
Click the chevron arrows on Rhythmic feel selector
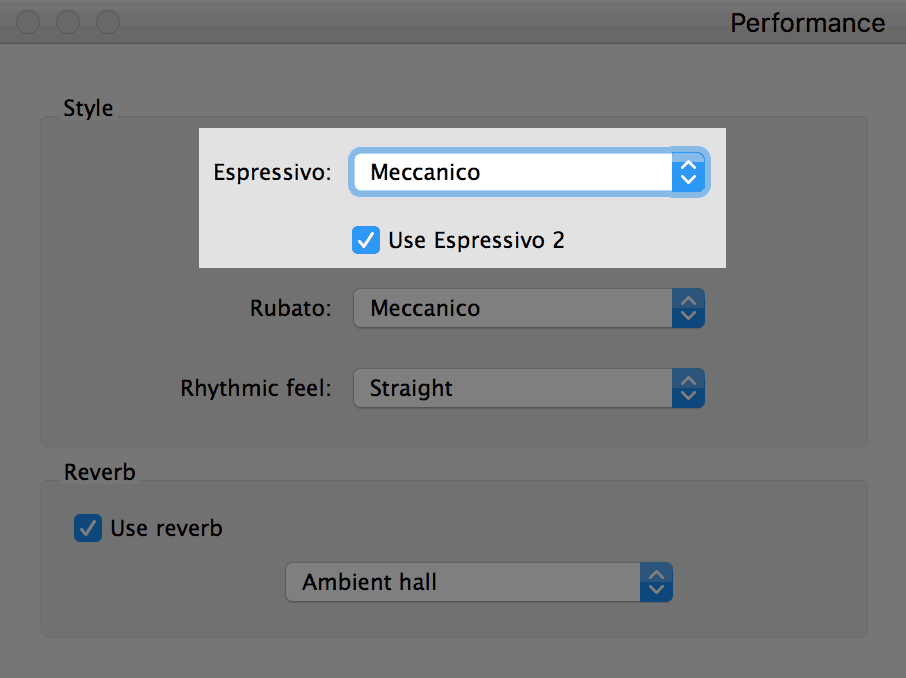point(688,388)
